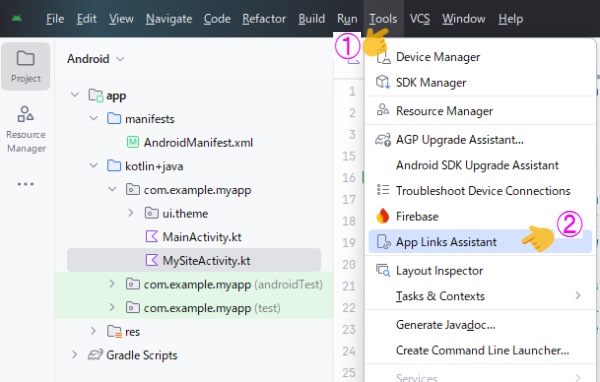This screenshot has height=382, width=600.
Task: Expand the ui.theme package
Action: (130, 213)
